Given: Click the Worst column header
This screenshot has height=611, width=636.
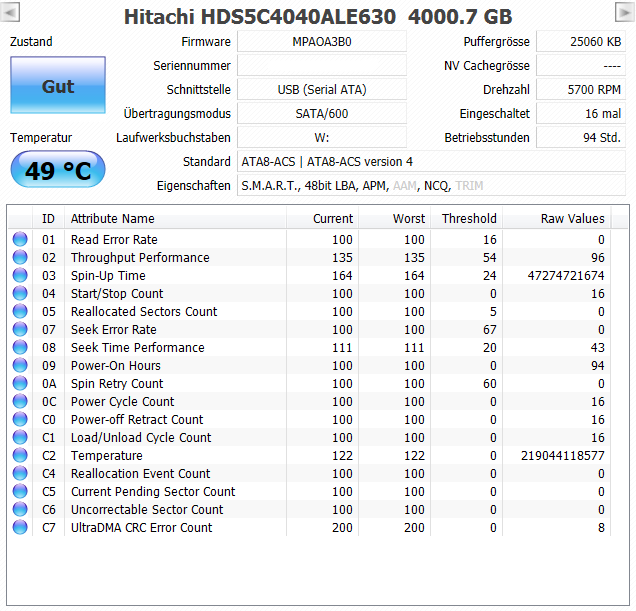Looking at the screenshot, I should pyautogui.click(x=394, y=219).
